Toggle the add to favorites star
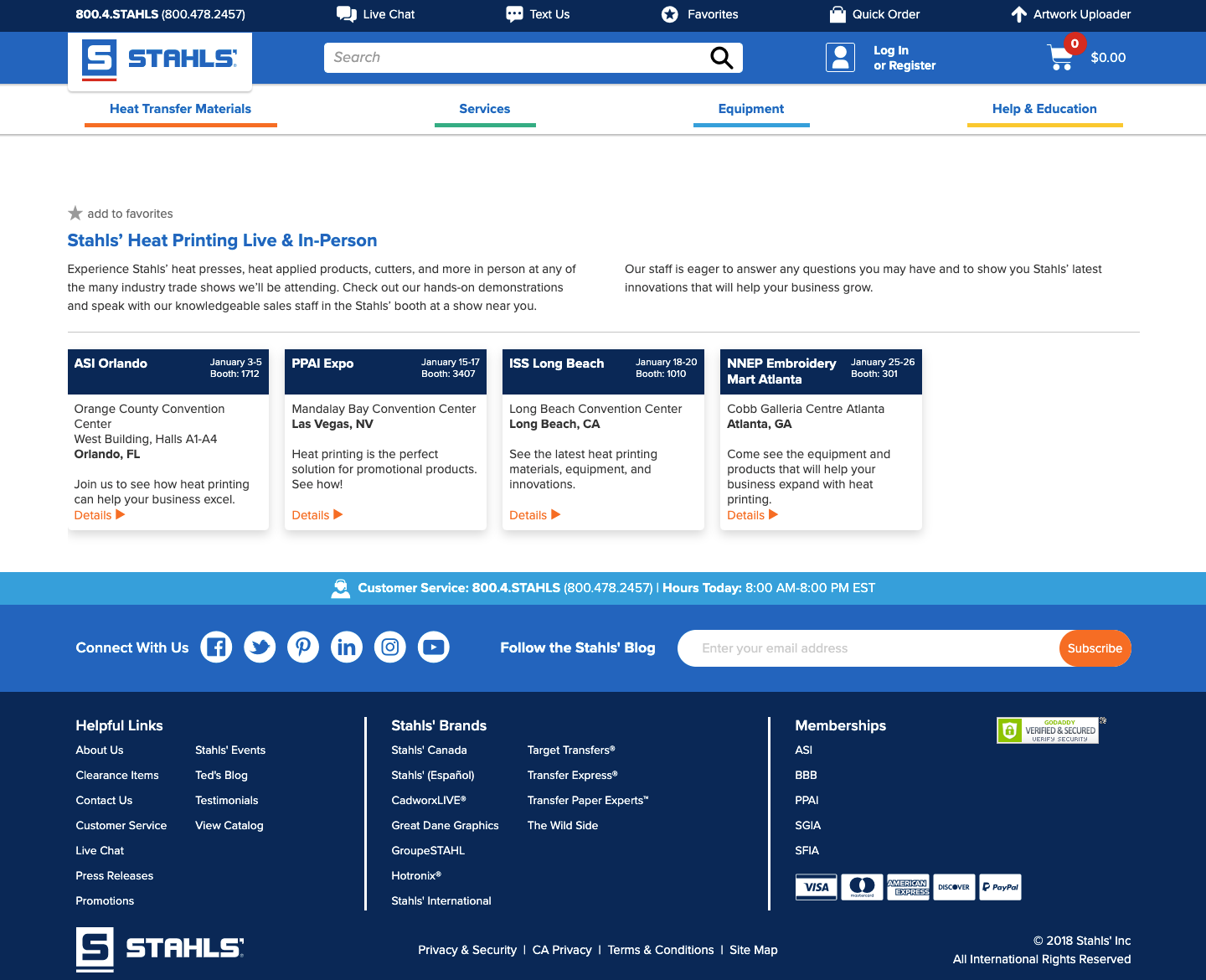The image size is (1206, 980). pos(75,214)
